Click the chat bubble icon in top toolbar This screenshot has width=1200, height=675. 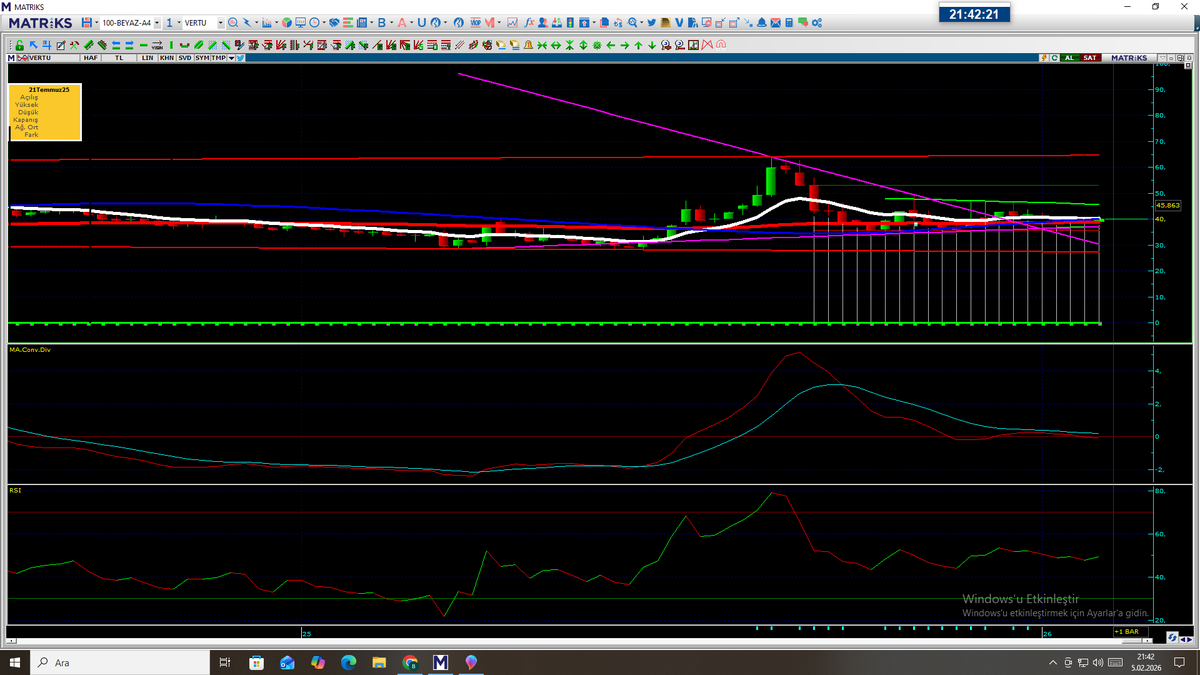point(803,23)
